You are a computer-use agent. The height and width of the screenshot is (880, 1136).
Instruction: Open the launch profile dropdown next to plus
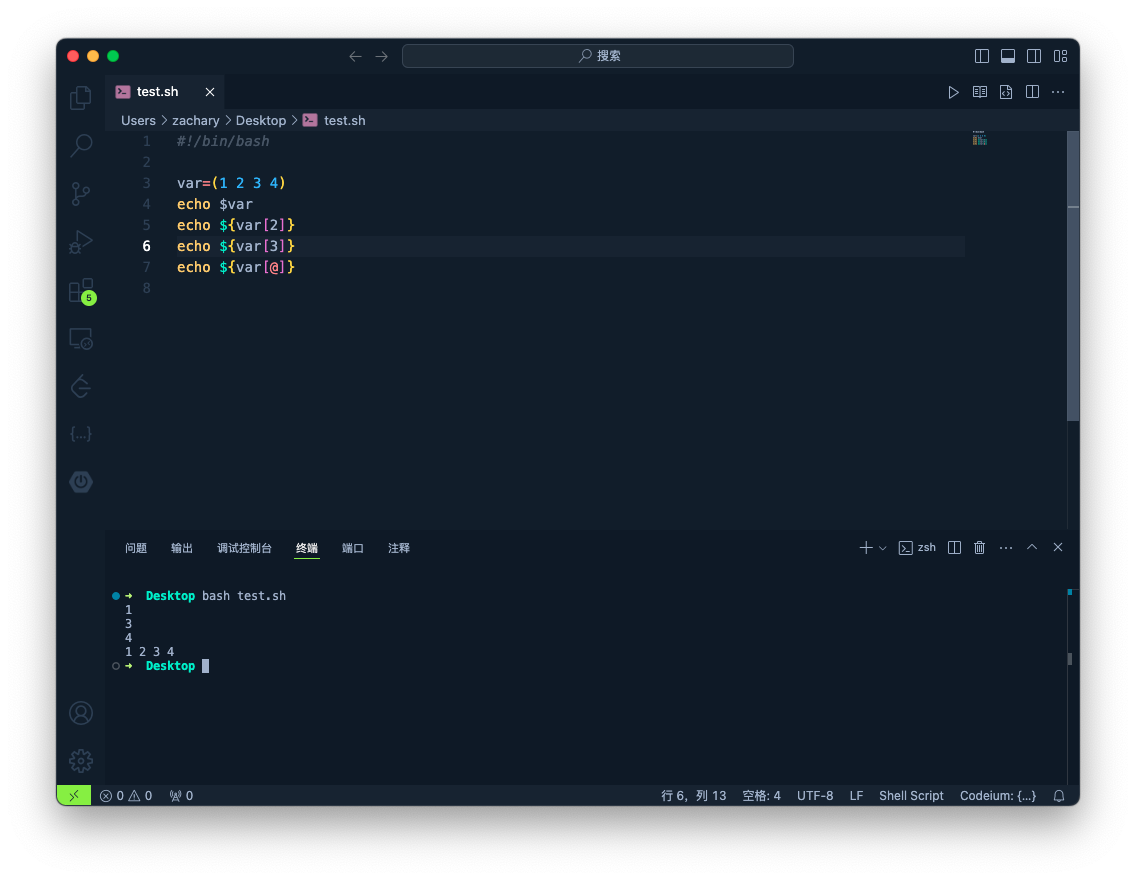click(x=882, y=548)
